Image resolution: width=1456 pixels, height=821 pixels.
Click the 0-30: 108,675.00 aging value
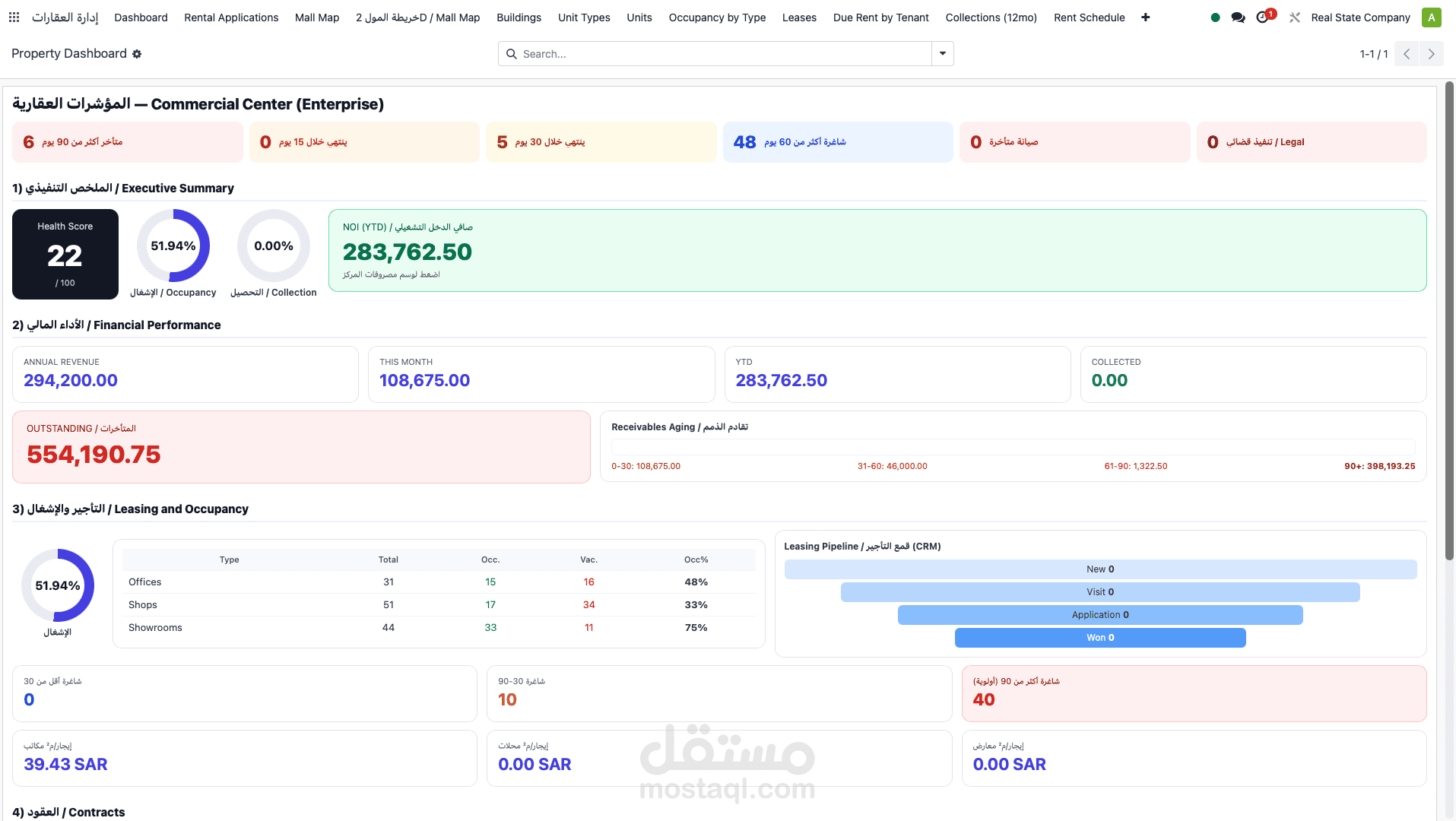pos(646,466)
